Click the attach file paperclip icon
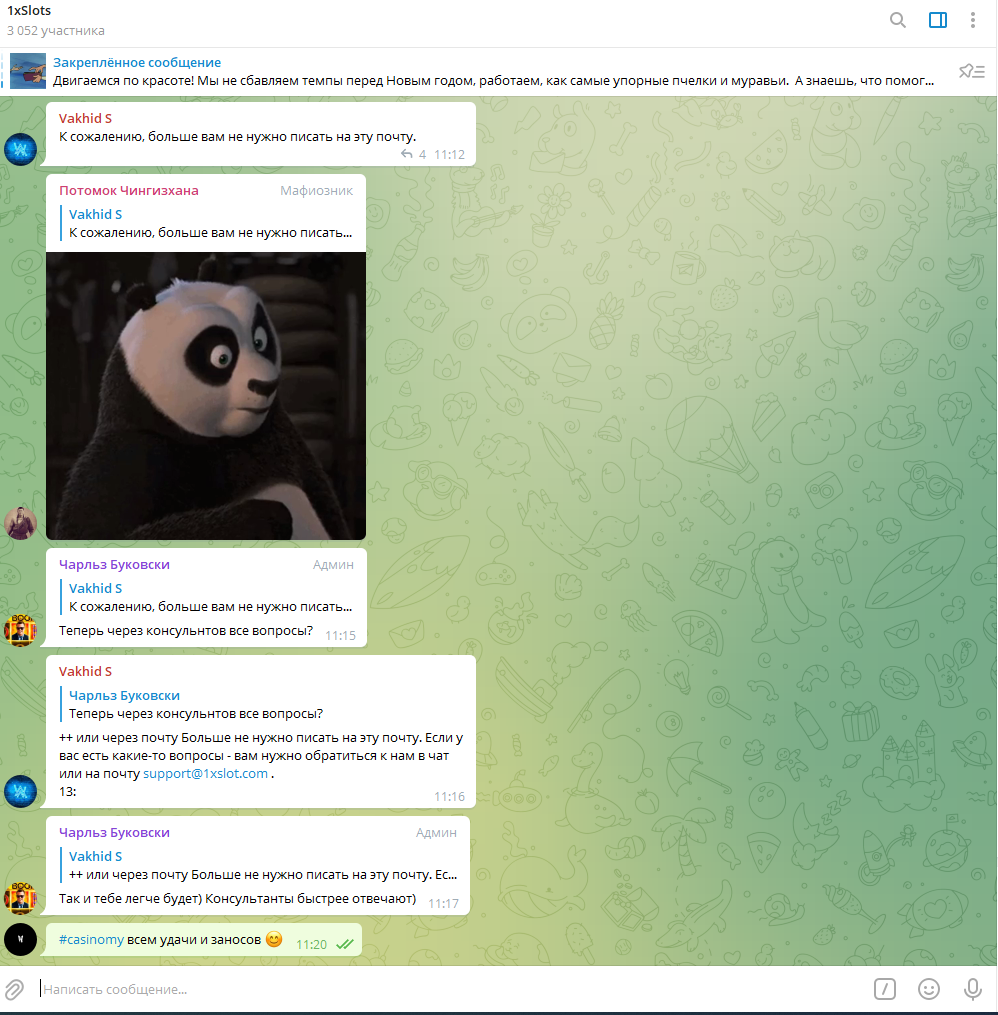998x1015 pixels. coord(15,989)
